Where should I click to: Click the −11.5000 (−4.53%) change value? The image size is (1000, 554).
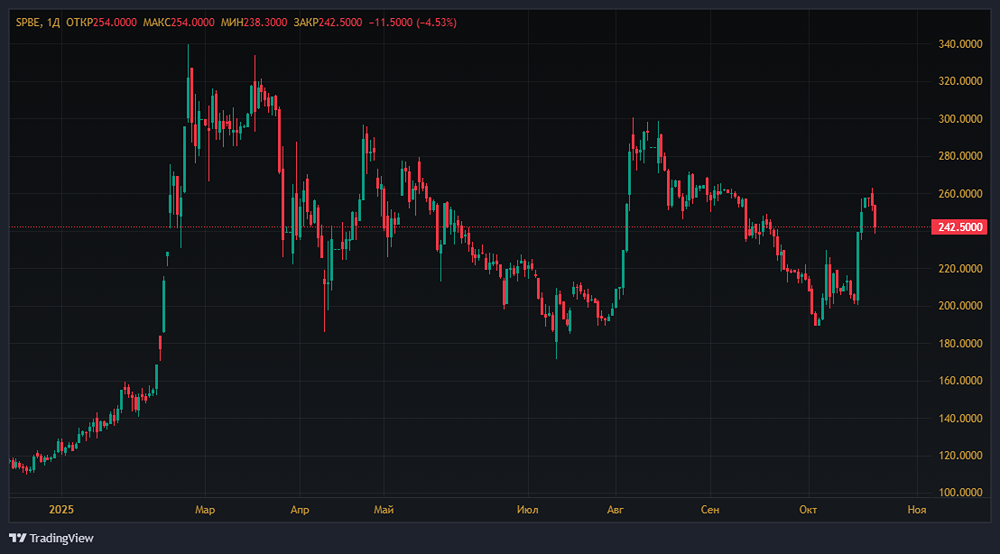pos(413,22)
